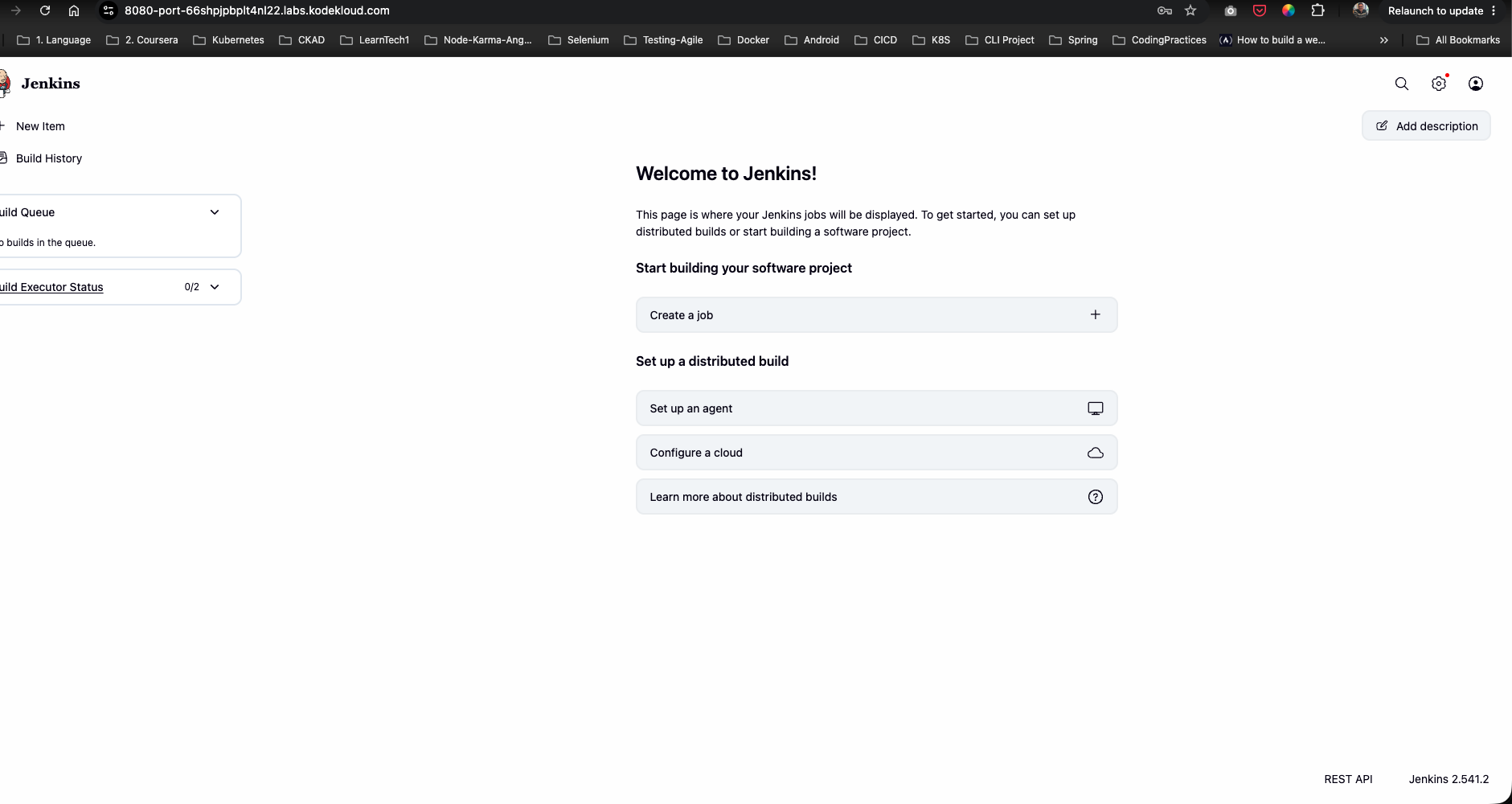Bookmark this page with the star icon
The width and height of the screenshot is (1512, 804).
click(x=1190, y=10)
